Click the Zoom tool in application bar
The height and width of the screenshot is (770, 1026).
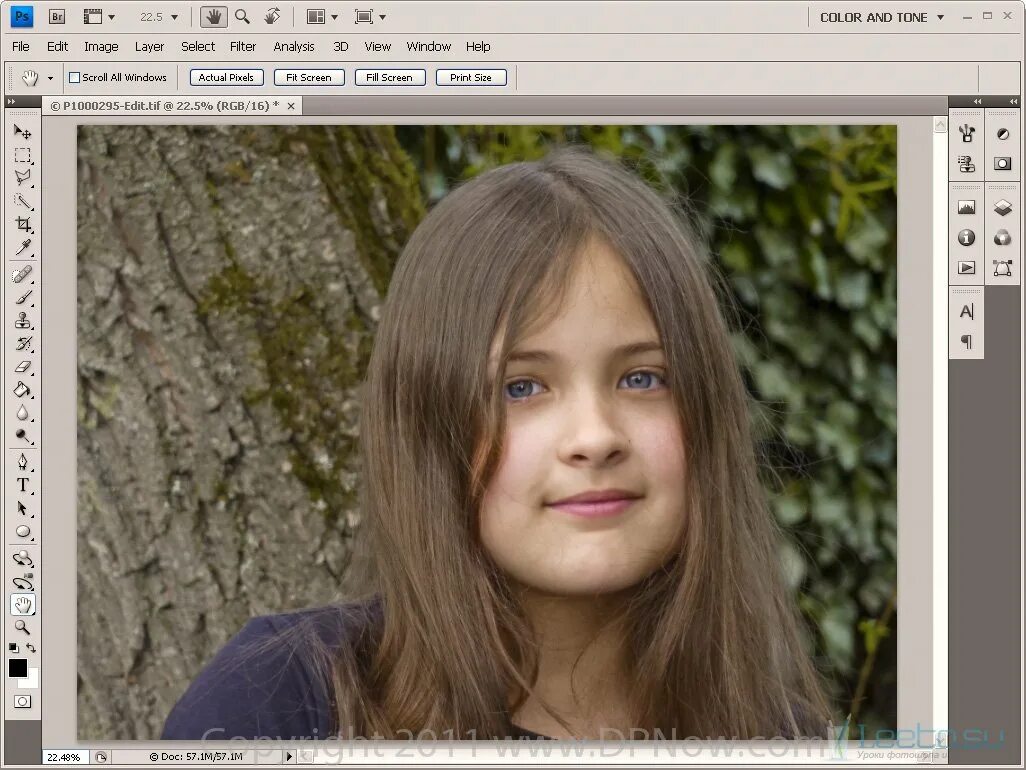[242, 17]
